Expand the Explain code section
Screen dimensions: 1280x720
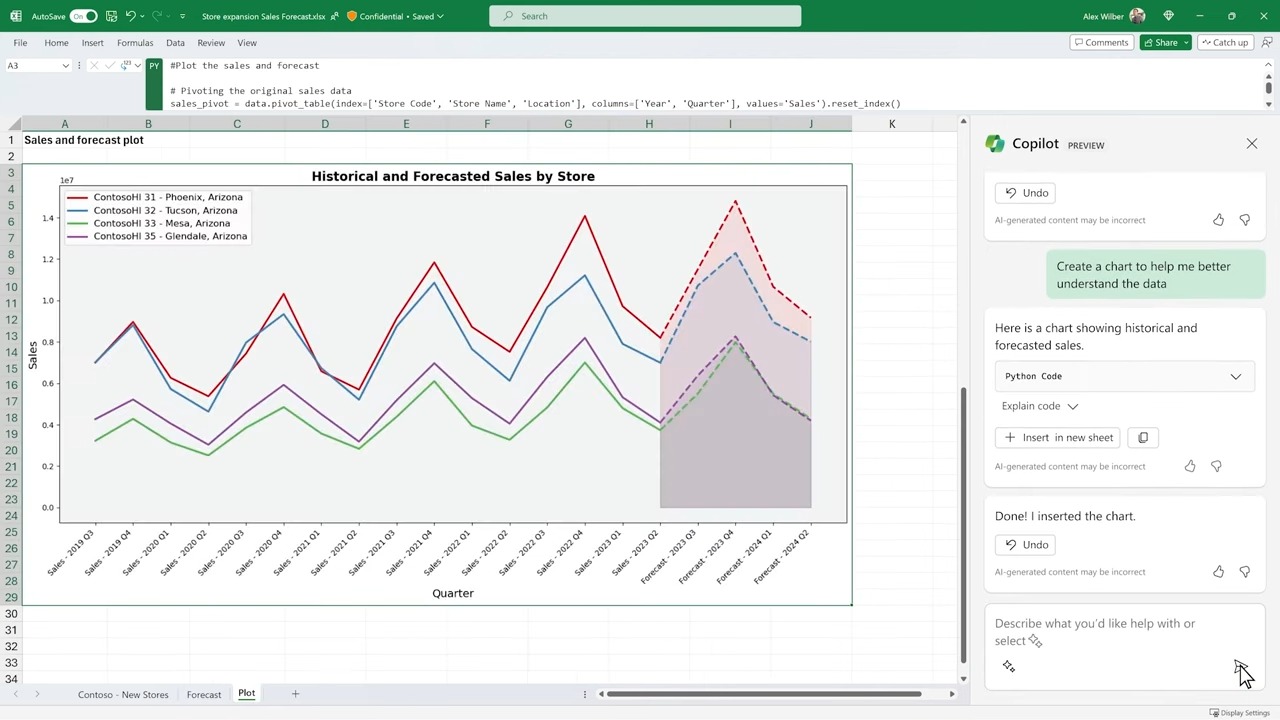tap(1040, 406)
